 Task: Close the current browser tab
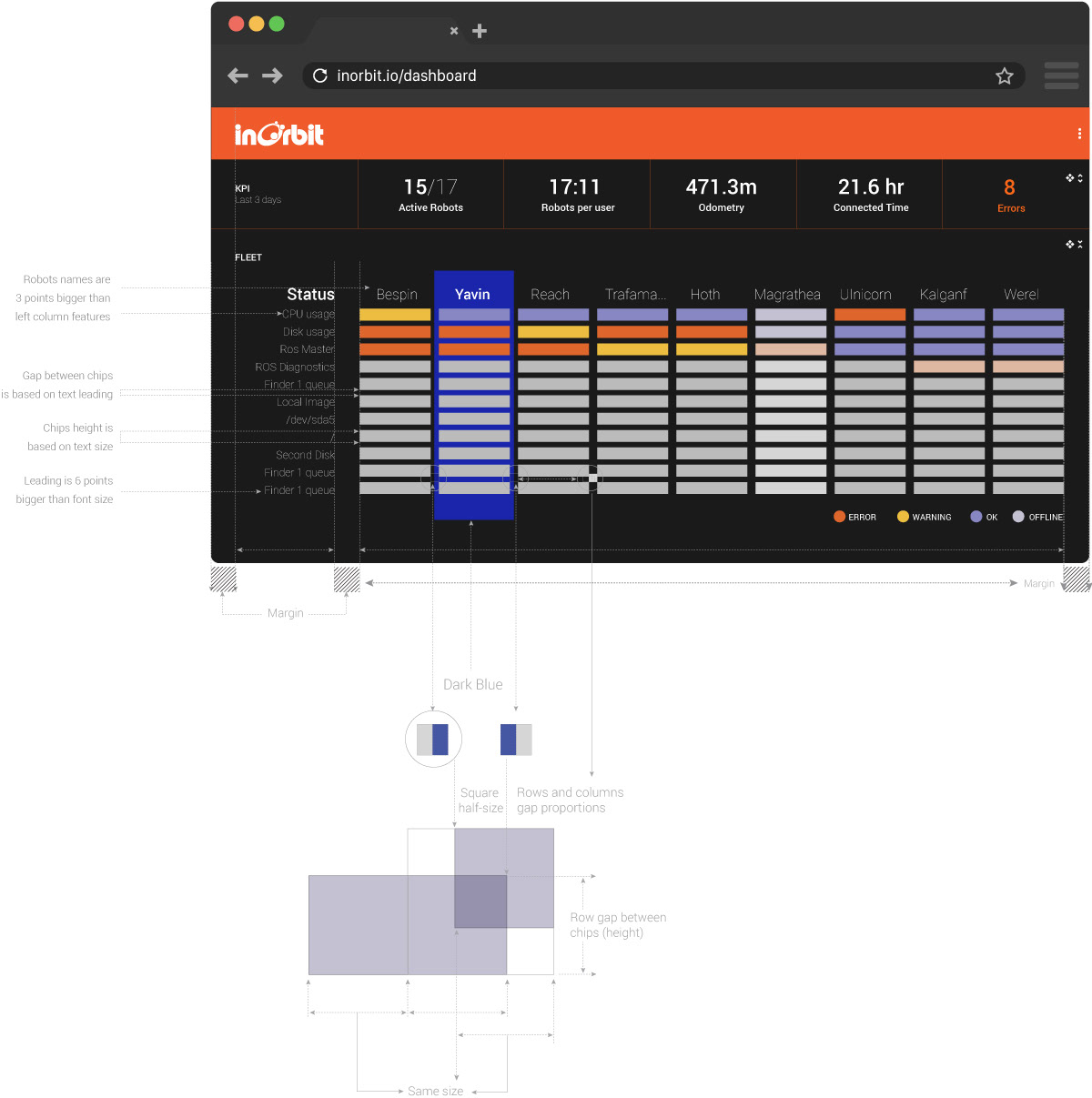(x=454, y=31)
